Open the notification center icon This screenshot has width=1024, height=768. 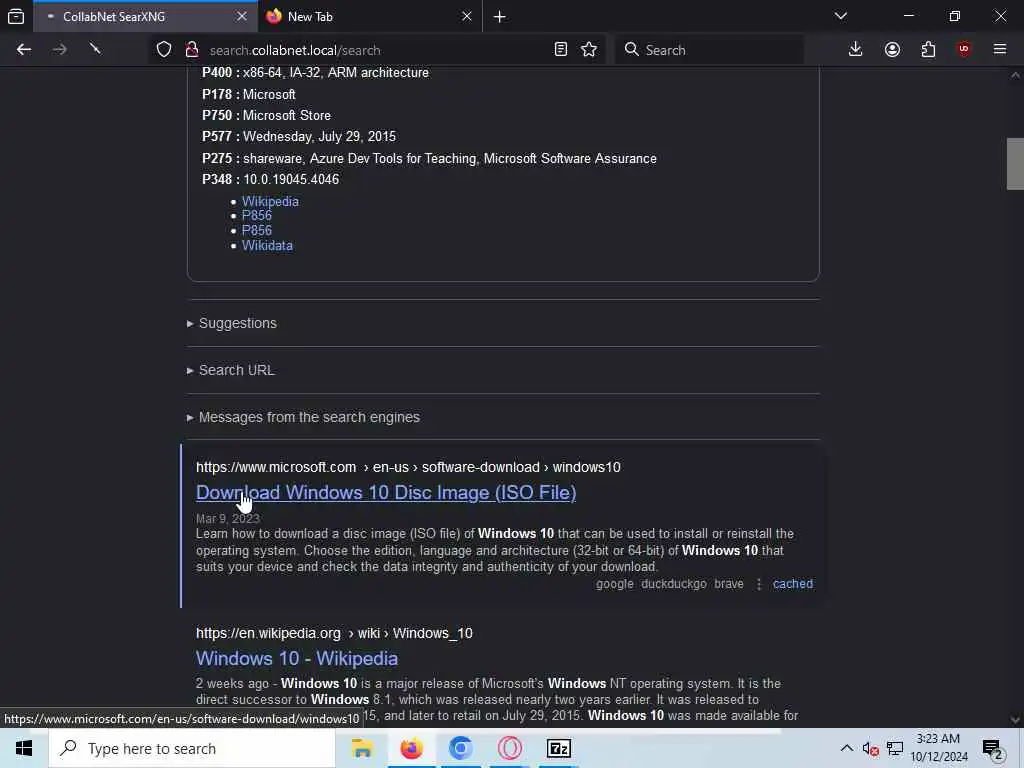[x=992, y=748]
